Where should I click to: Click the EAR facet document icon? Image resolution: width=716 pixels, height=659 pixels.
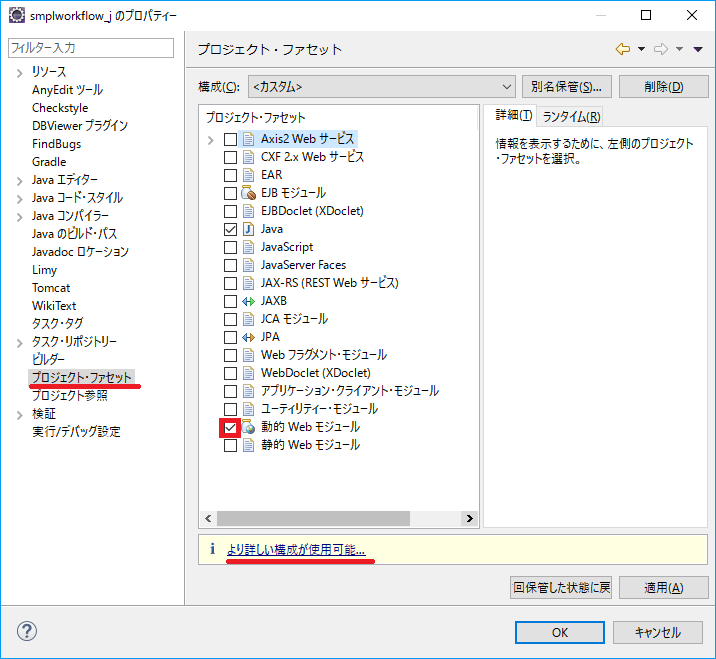pyautogui.click(x=248, y=175)
